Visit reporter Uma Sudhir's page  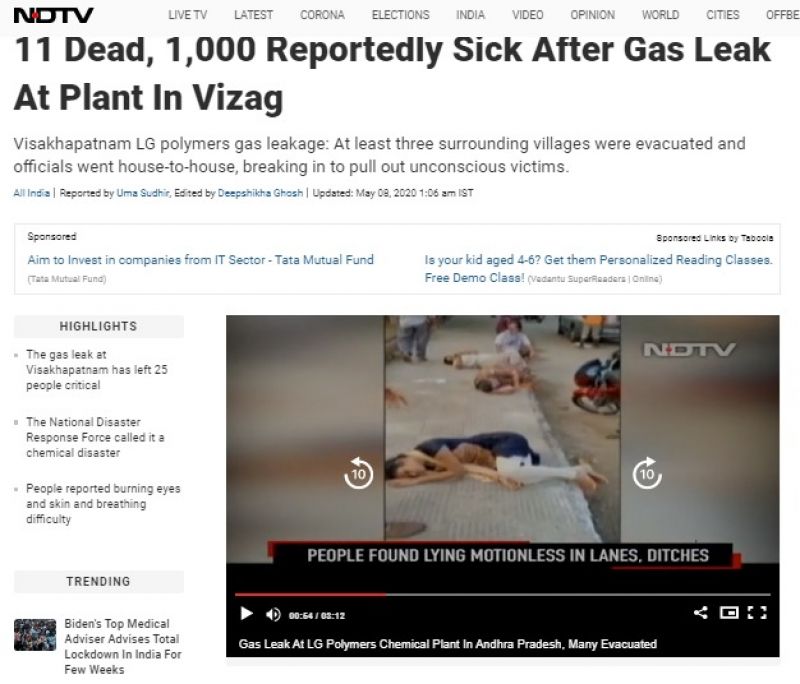click(x=143, y=193)
